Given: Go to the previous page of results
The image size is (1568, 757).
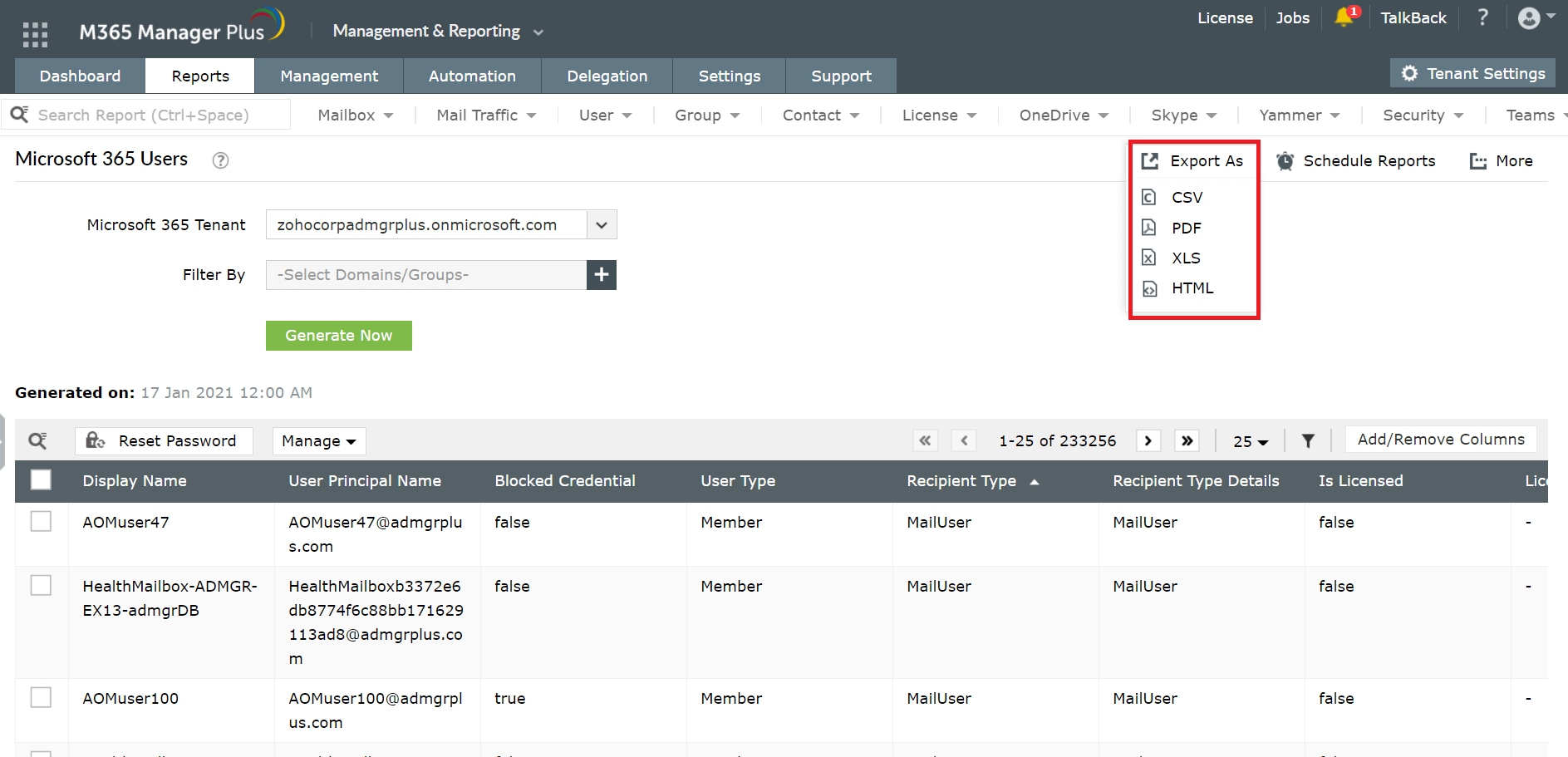Looking at the screenshot, I should coord(964,440).
